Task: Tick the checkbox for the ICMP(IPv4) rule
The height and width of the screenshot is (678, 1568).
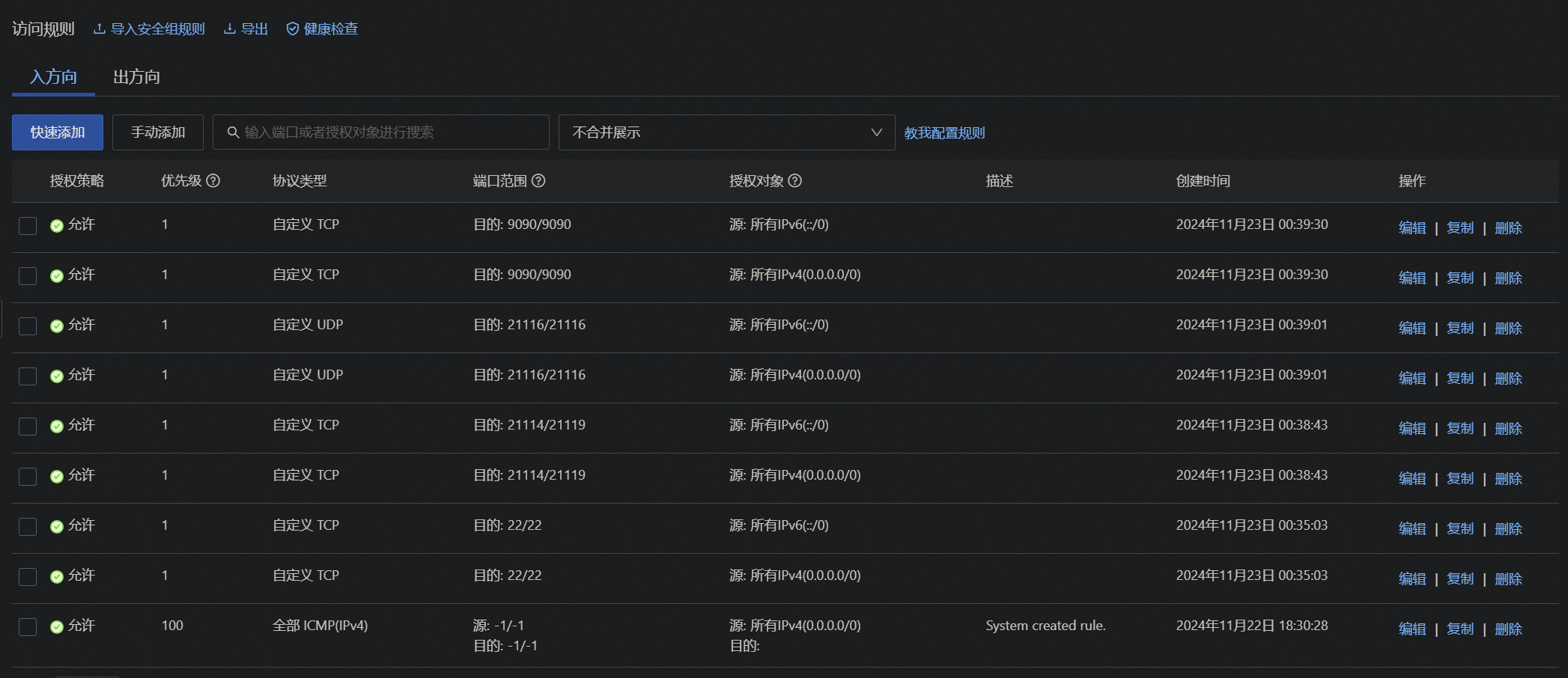Action: [28, 627]
